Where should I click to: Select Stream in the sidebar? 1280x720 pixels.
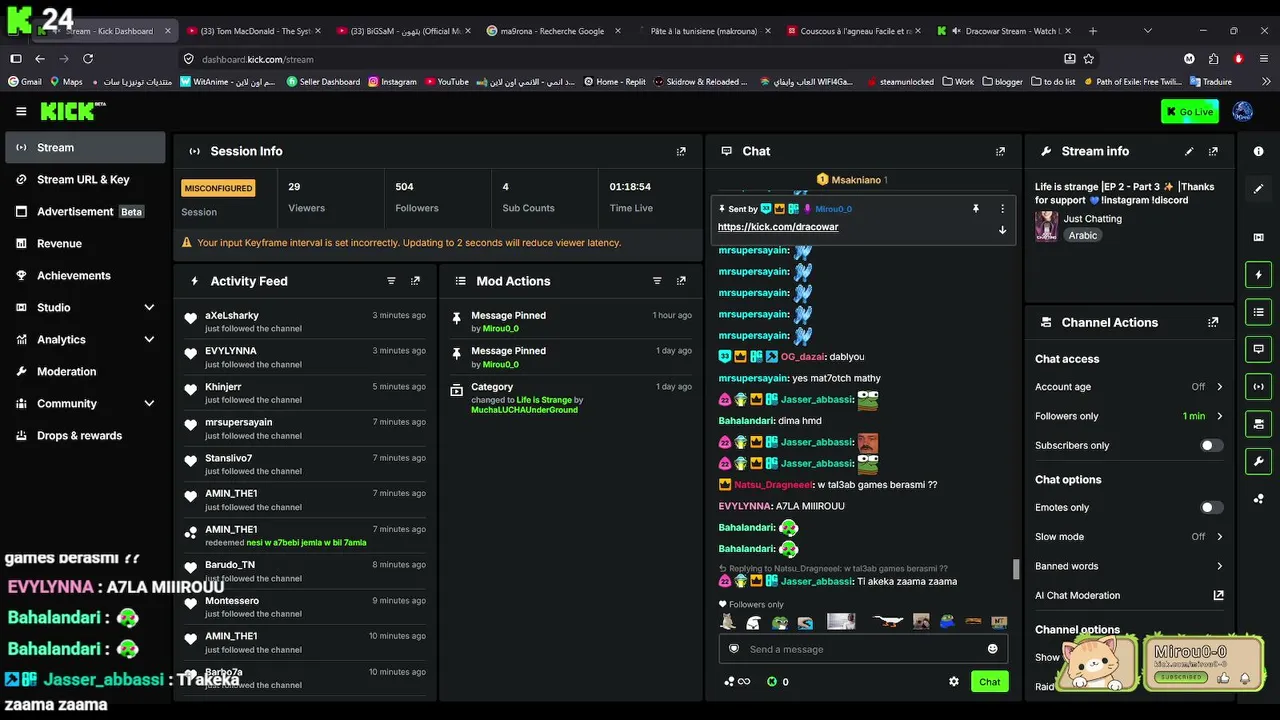pos(83,148)
